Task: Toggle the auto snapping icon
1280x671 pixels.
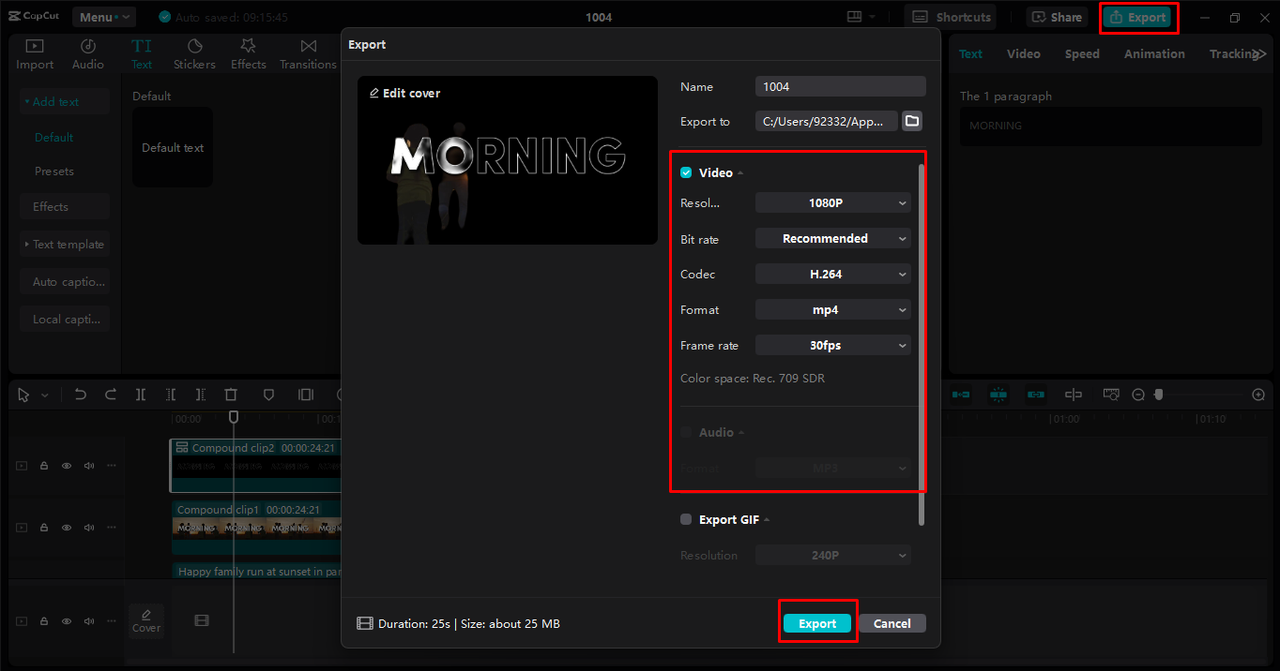Action: [998, 395]
